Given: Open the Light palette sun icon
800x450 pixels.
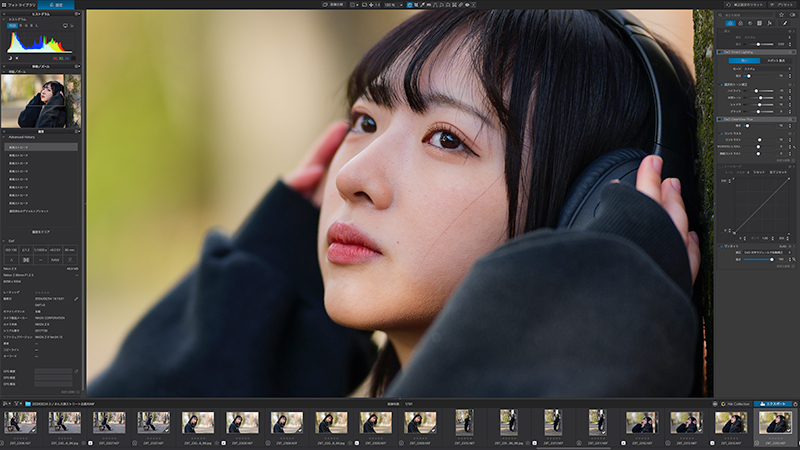Looking at the screenshot, I should (x=730, y=23).
